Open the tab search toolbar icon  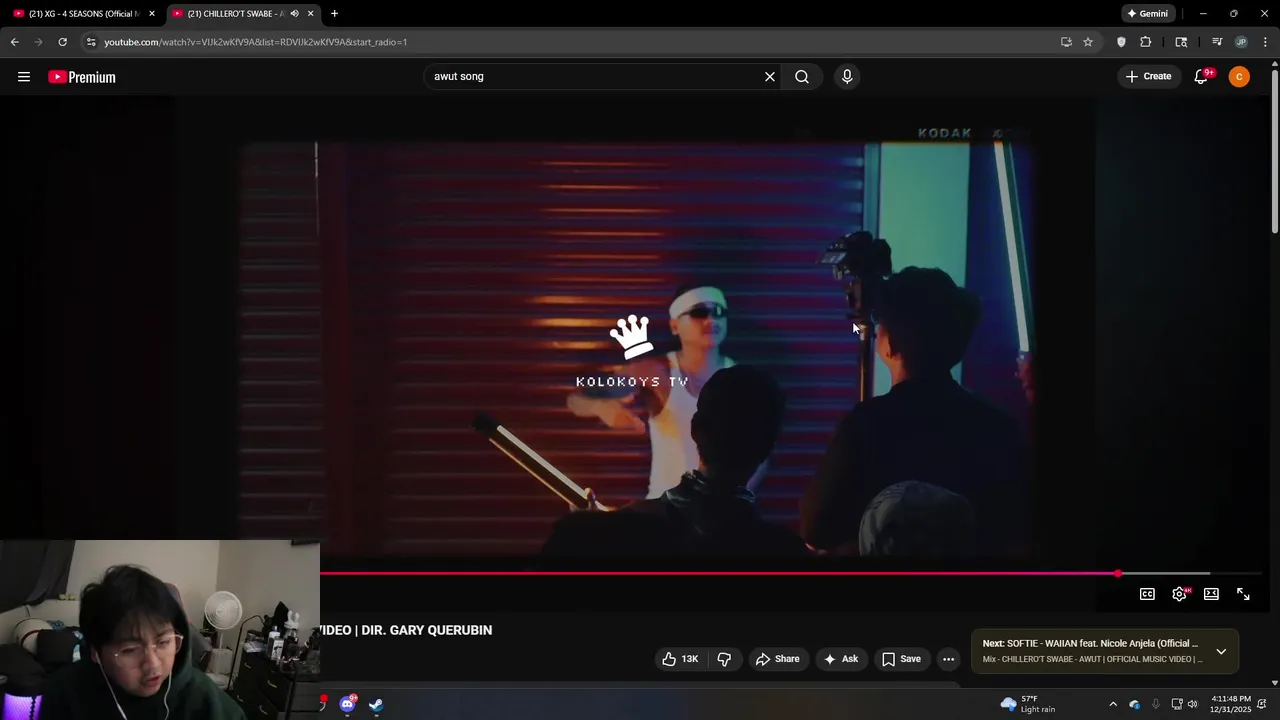point(1181,42)
